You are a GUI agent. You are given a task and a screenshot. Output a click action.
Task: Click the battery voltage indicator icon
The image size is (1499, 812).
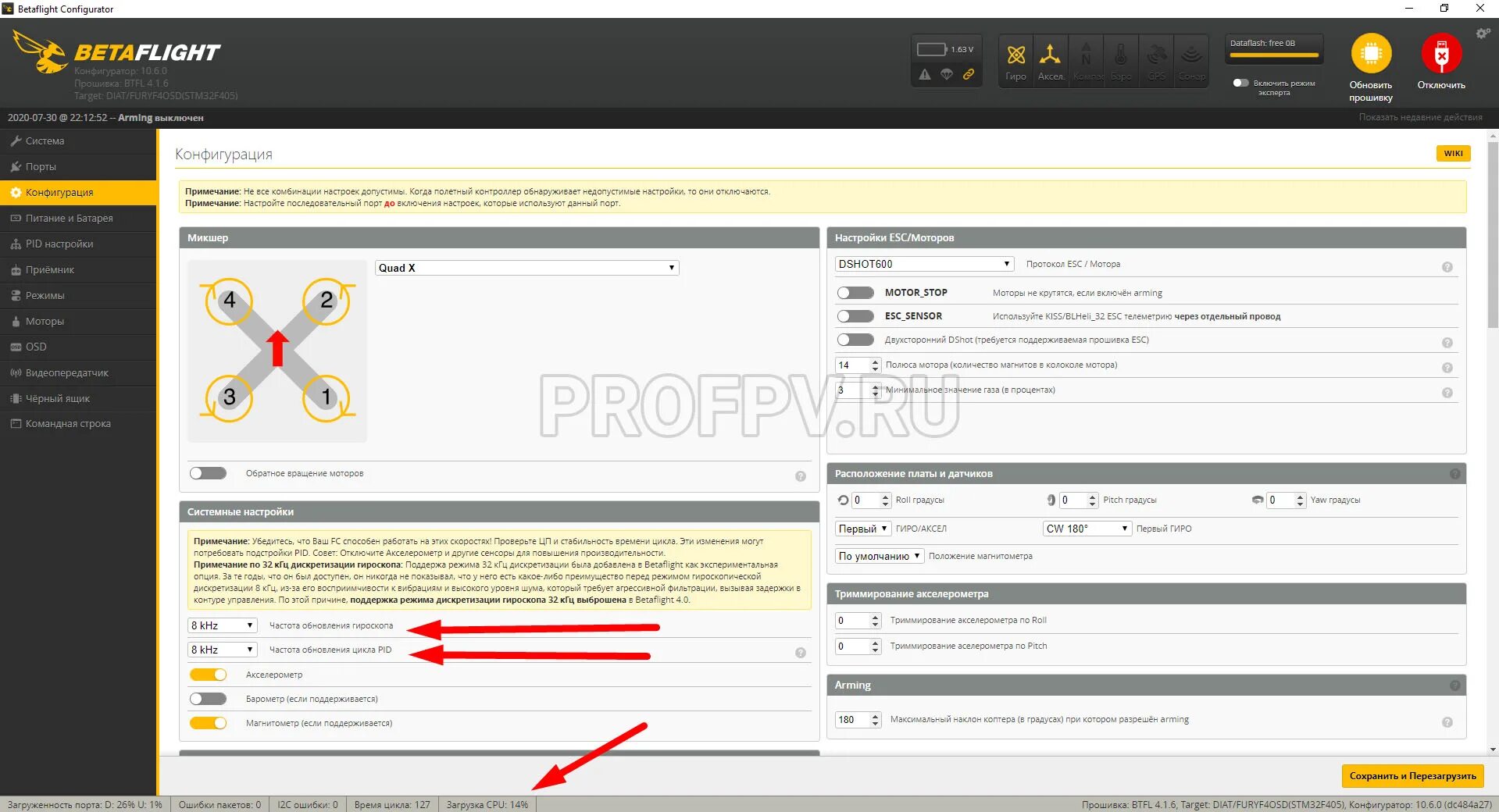click(x=931, y=49)
